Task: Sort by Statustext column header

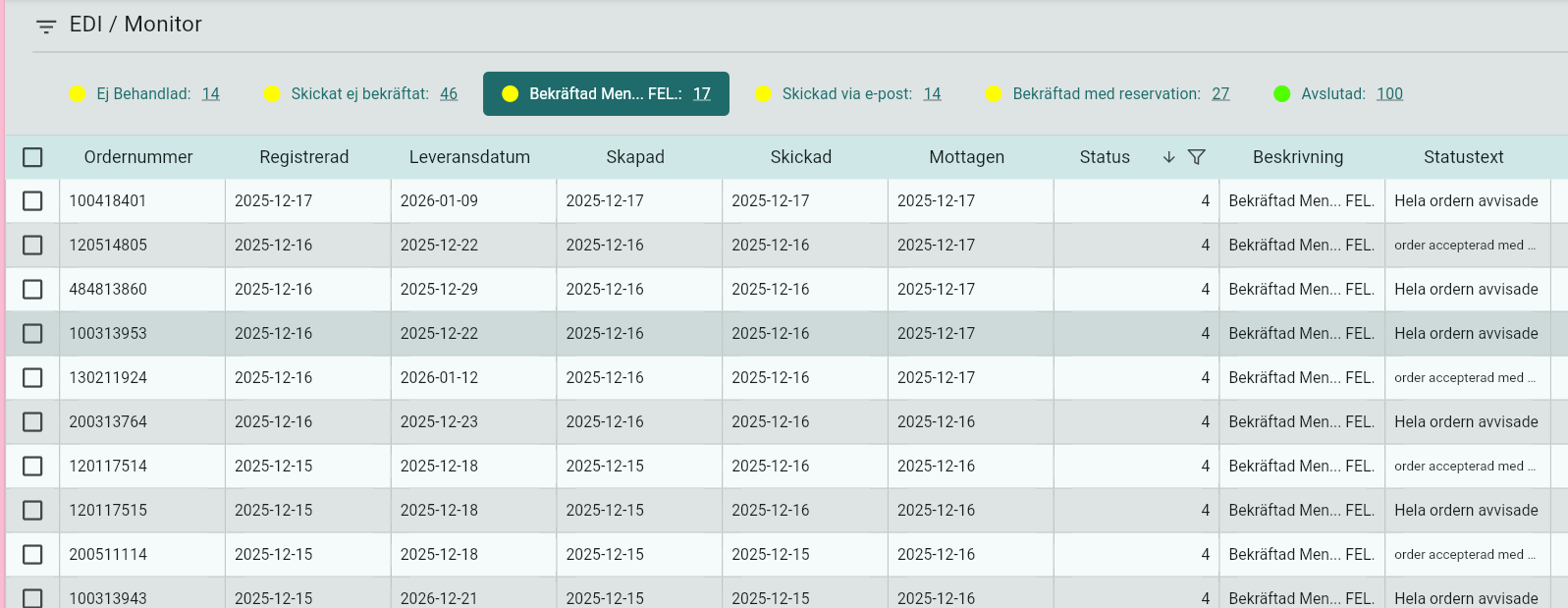Action: [1464, 157]
